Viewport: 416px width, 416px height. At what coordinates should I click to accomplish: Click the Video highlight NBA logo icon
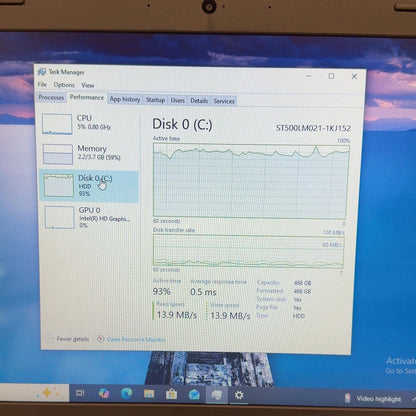coord(348,398)
